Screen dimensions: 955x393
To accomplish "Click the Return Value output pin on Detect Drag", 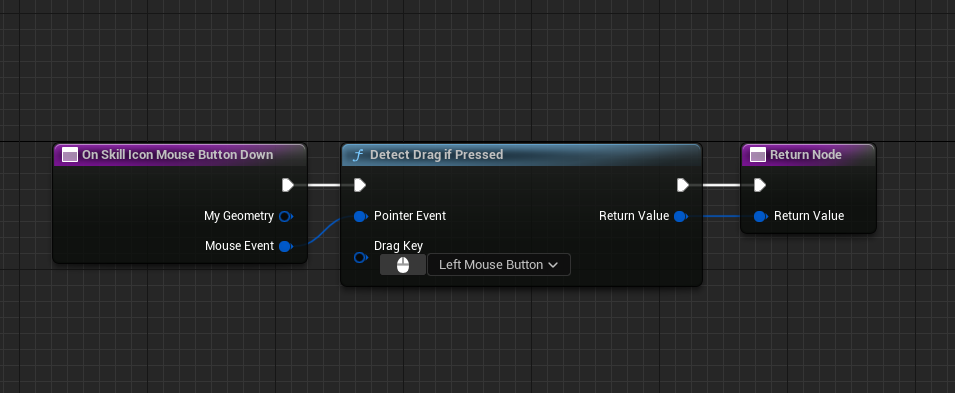I will pyautogui.click(x=681, y=216).
